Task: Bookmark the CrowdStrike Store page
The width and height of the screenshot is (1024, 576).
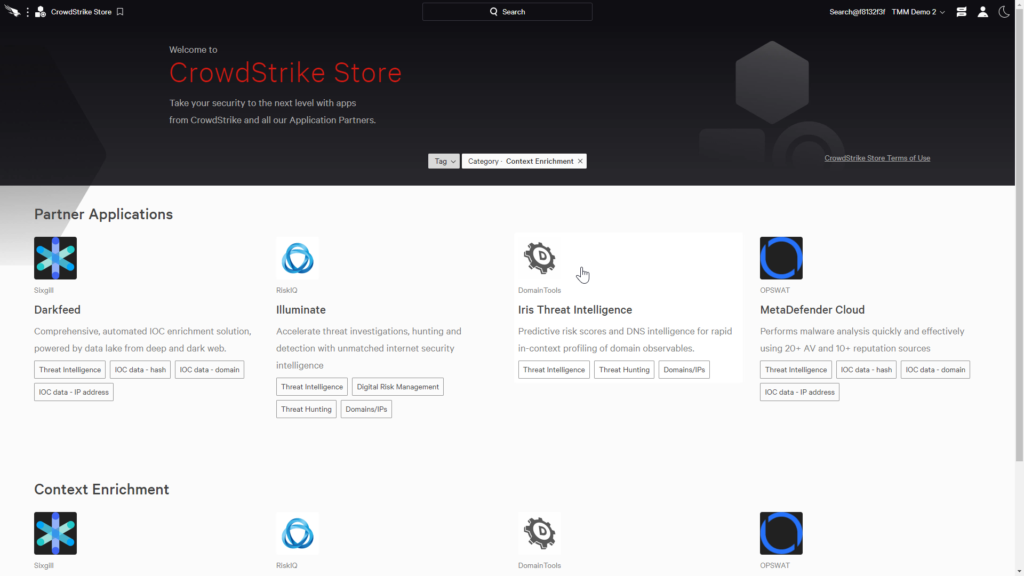Action: [x=120, y=12]
